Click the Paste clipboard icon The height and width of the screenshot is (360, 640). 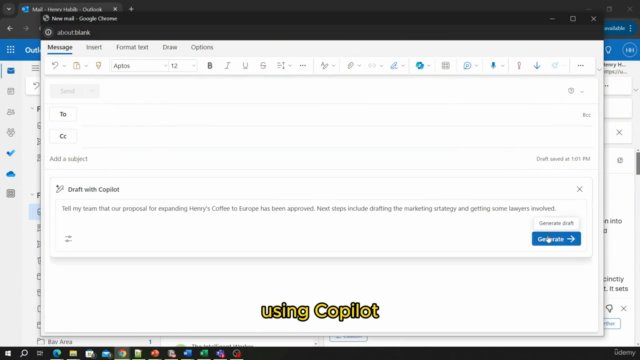click(76, 65)
